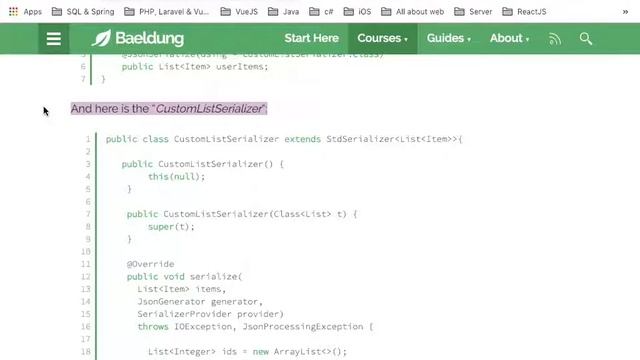Image resolution: width=640 pixels, height=360 pixels.
Task: Expand the Guides dropdown menu
Action: 449,38
